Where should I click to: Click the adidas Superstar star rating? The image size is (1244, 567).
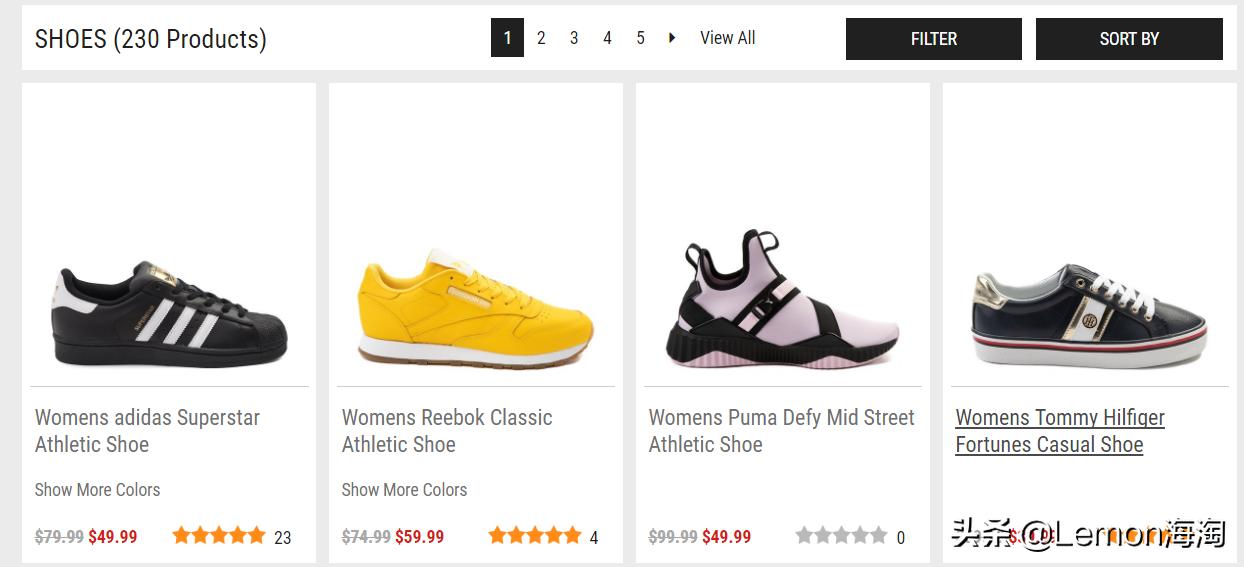point(218,536)
